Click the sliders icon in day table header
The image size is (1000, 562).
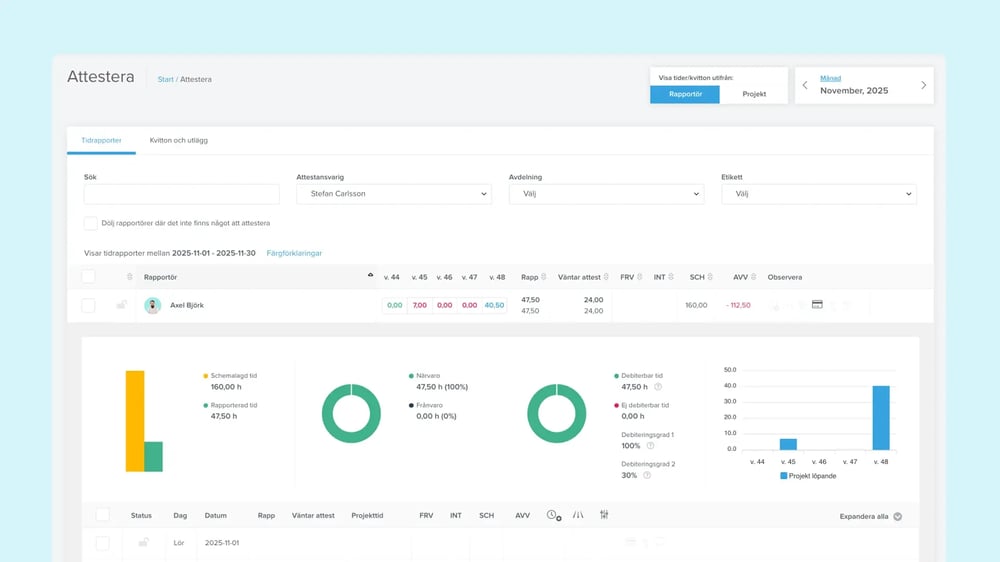[x=604, y=516]
